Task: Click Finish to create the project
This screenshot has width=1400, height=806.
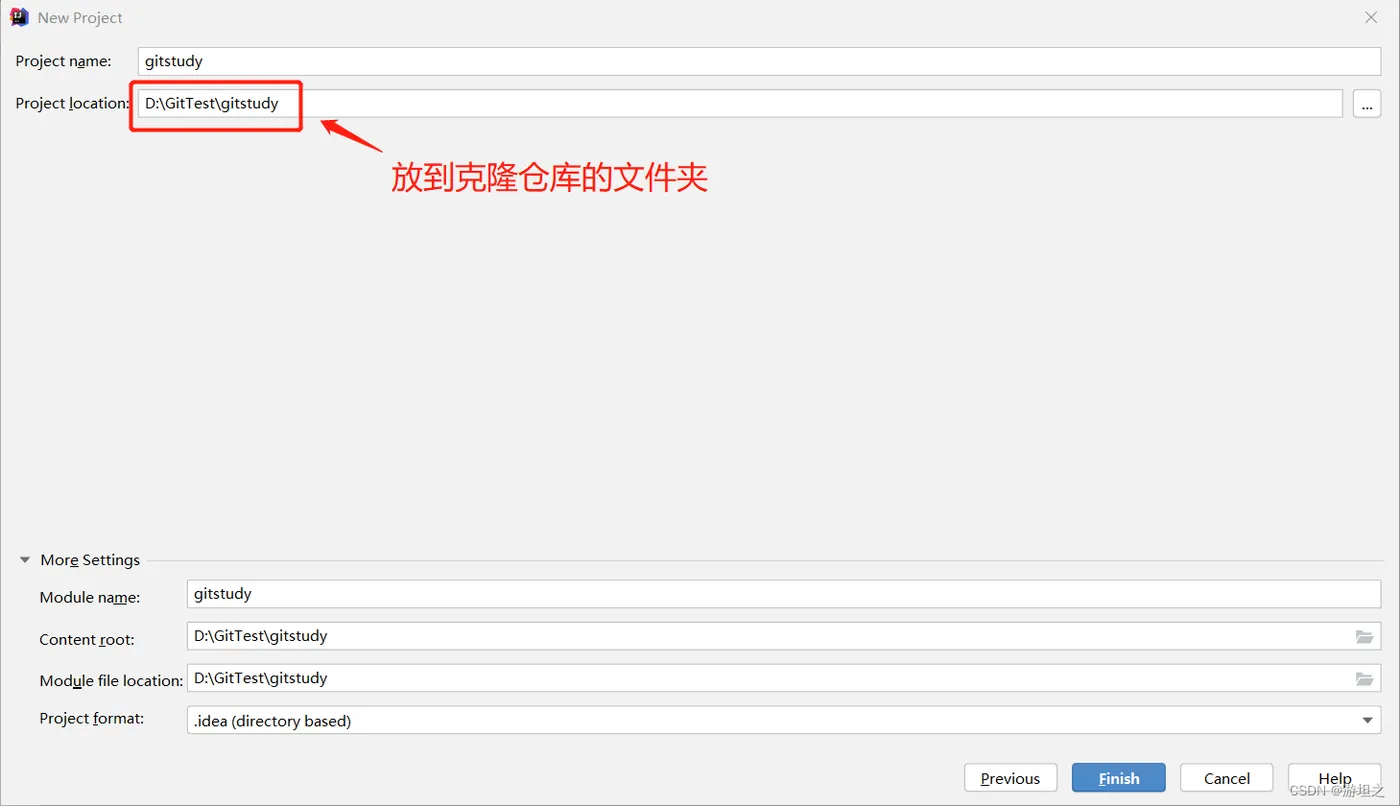Action: tap(1119, 778)
